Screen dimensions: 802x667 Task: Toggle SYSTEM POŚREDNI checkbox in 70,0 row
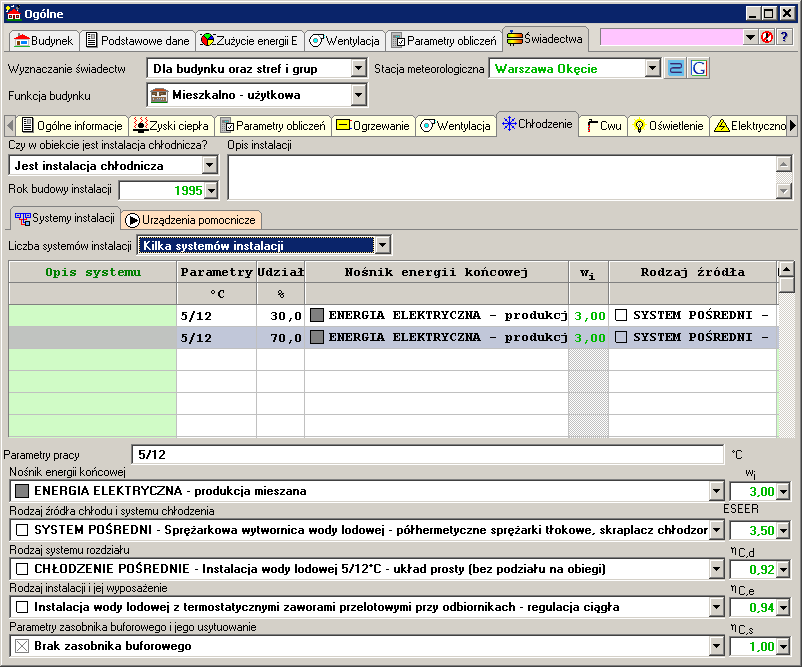coord(621,337)
